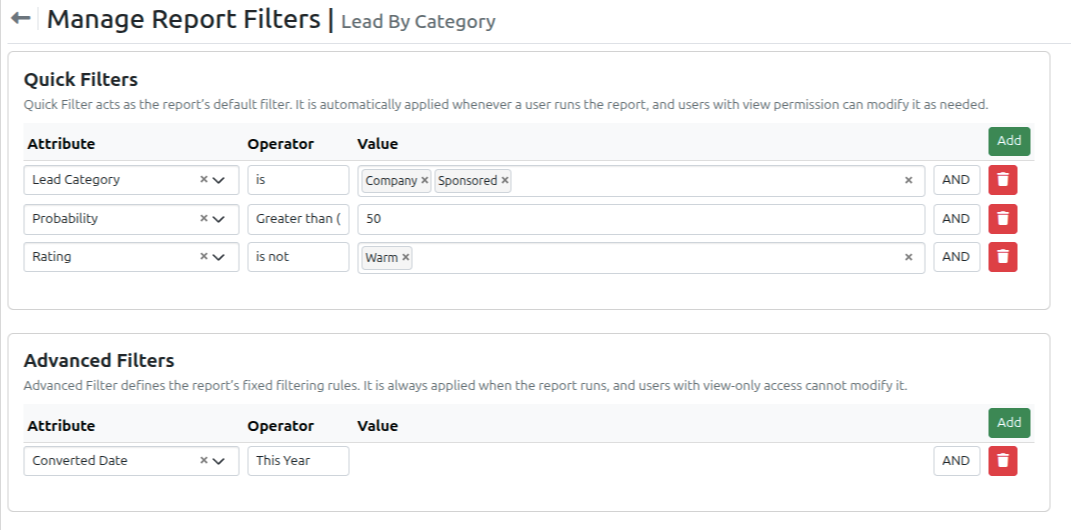Clear the Converted Date attribute selection
The image size is (1071, 530).
pos(204,460)
